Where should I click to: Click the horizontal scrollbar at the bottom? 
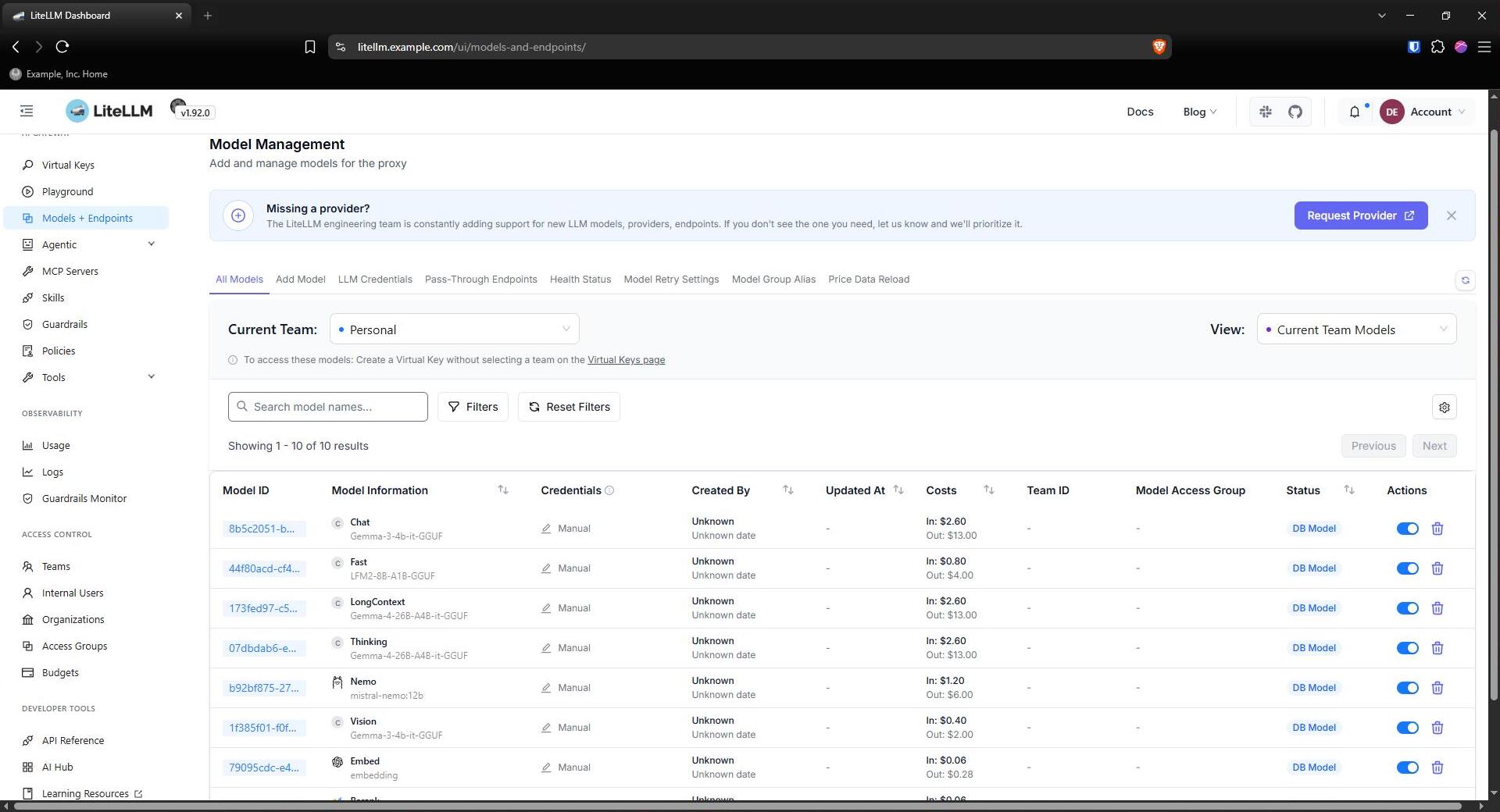click(x=737, y=806)
